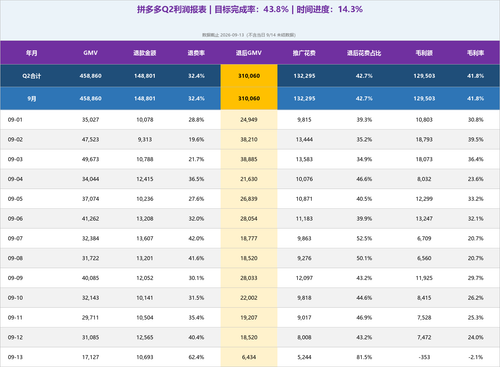The image size is (500, 367).
Task: Click 458,860 in the Q2合计 row
Action: click(90, 76)
